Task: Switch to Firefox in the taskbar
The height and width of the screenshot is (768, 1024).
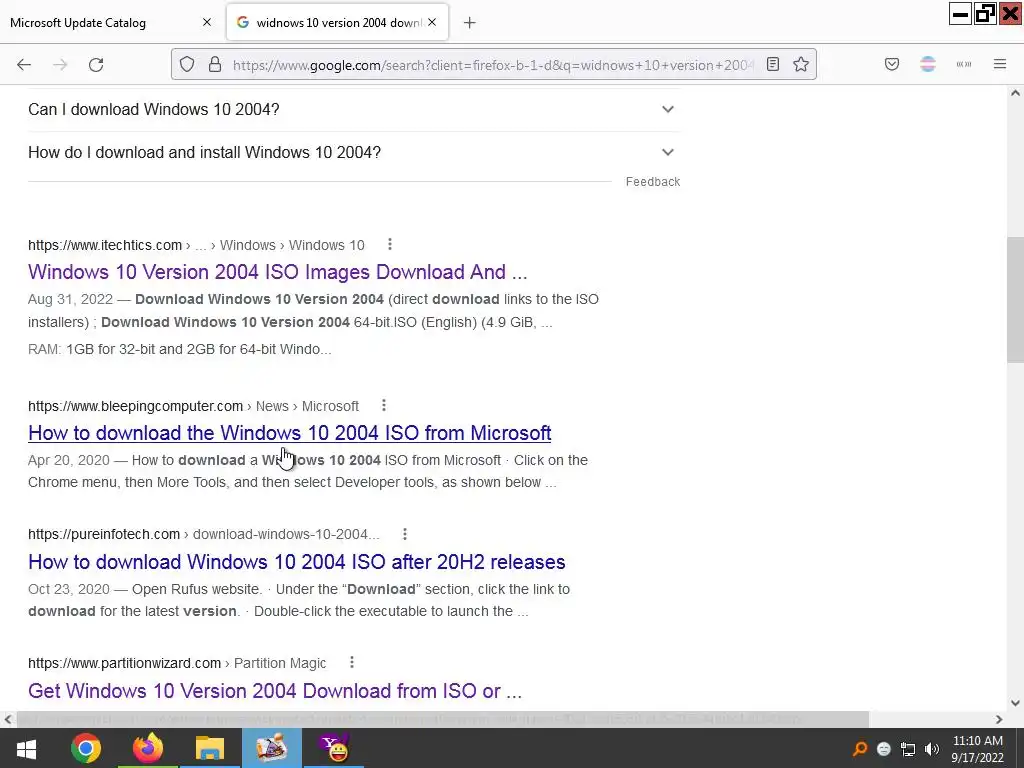Action: point(148,748)
